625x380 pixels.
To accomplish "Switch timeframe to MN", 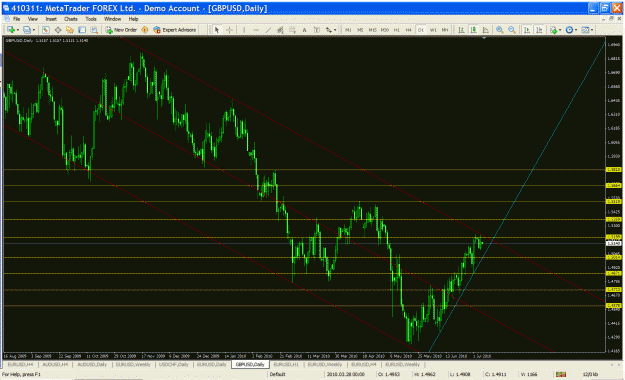I will pos(445,30).
